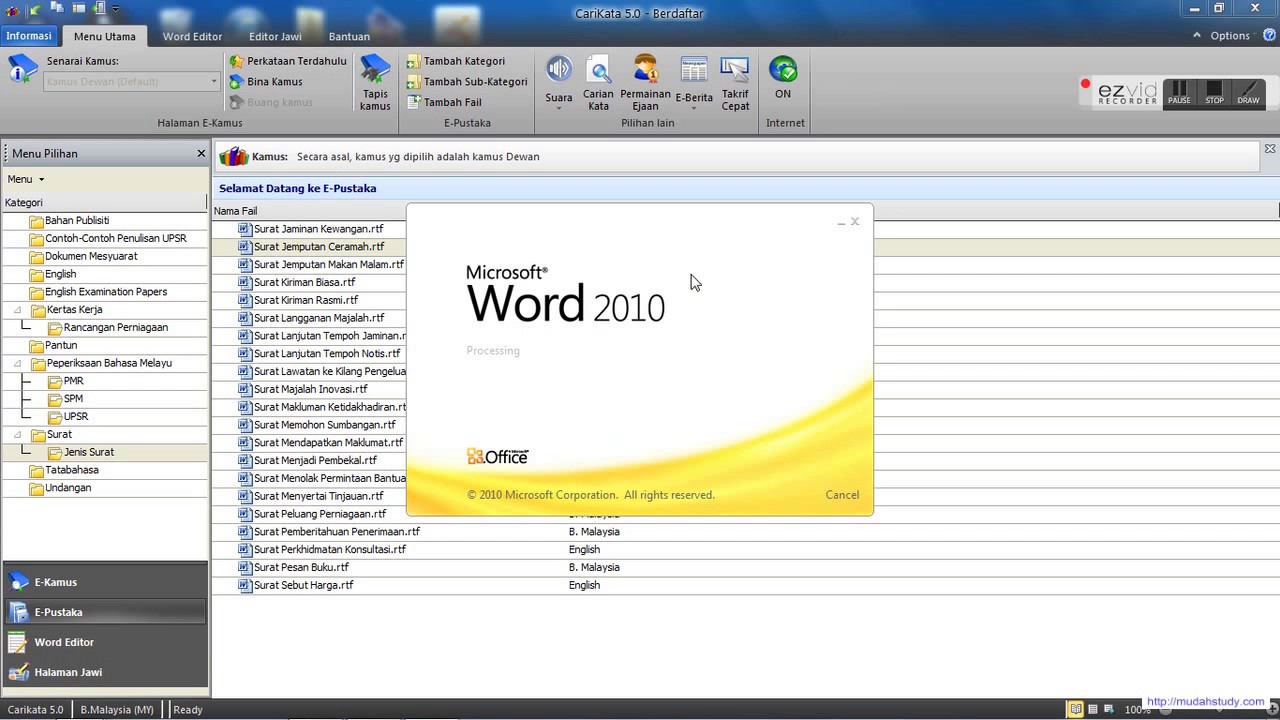Collapse the Peperiksaan Bahasa Melayu node

click(18, 363)
